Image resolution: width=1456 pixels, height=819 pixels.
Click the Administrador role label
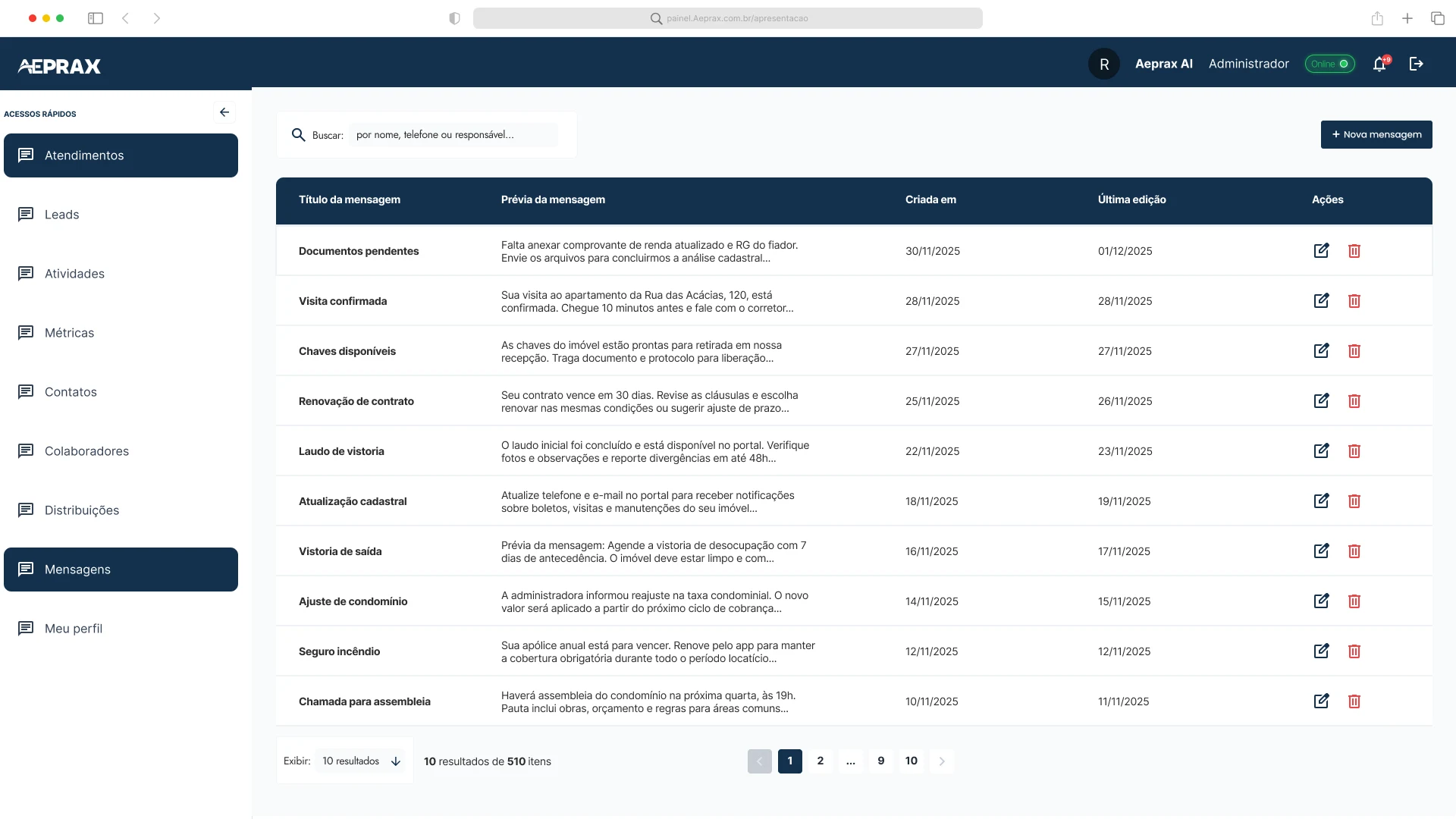[1249, 64]
